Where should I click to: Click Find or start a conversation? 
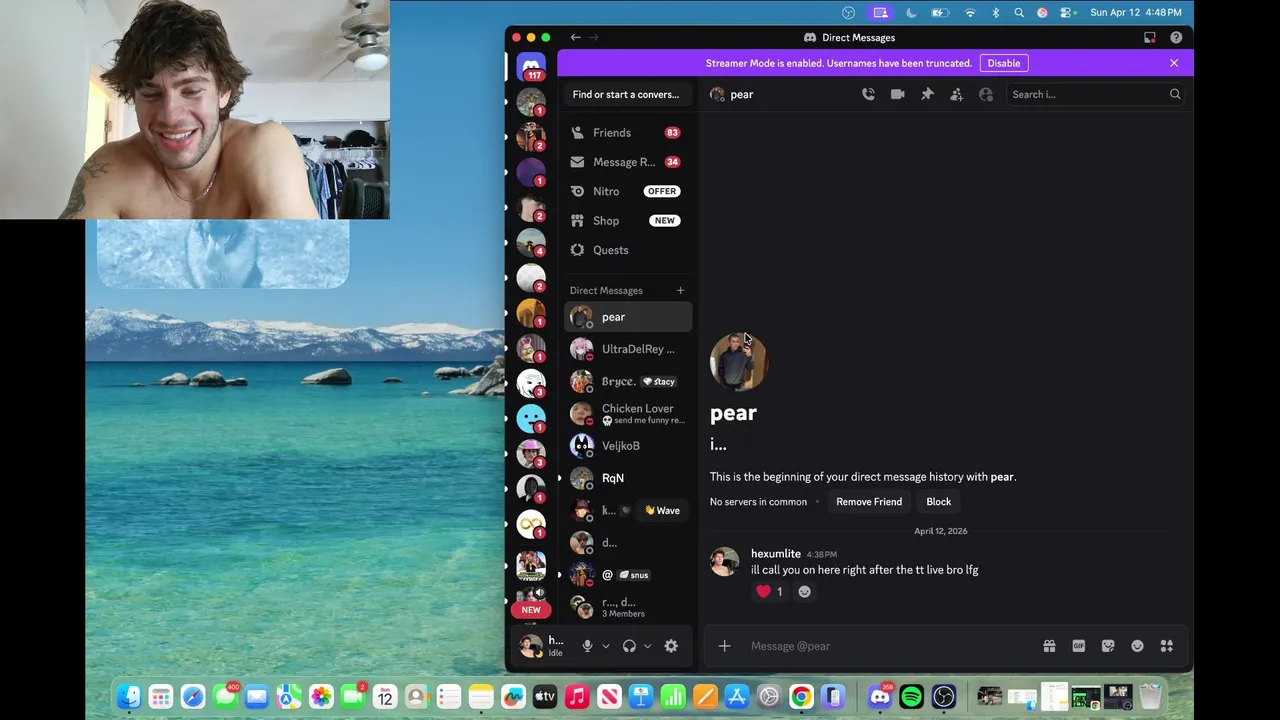coord(627,94)
